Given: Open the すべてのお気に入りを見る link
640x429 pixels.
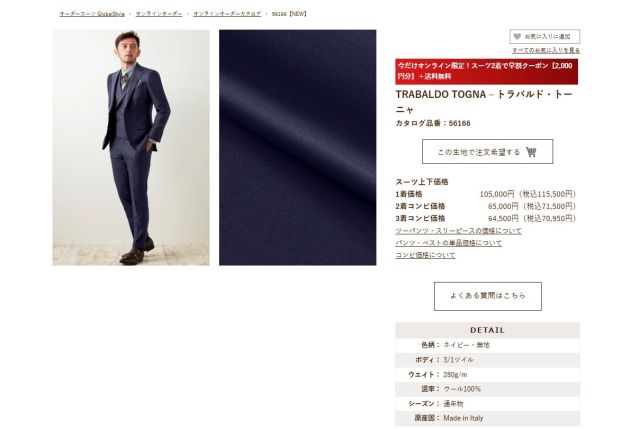Looking at the screenshot, I should (546, 50).
